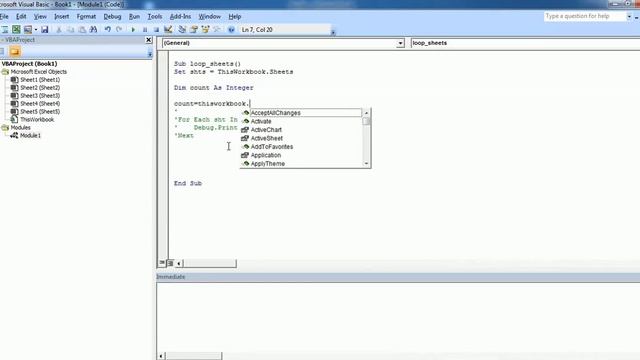The width and height of the screenshot is (640, 360).
Task: Open the Window menu
Action: [209, 16]
